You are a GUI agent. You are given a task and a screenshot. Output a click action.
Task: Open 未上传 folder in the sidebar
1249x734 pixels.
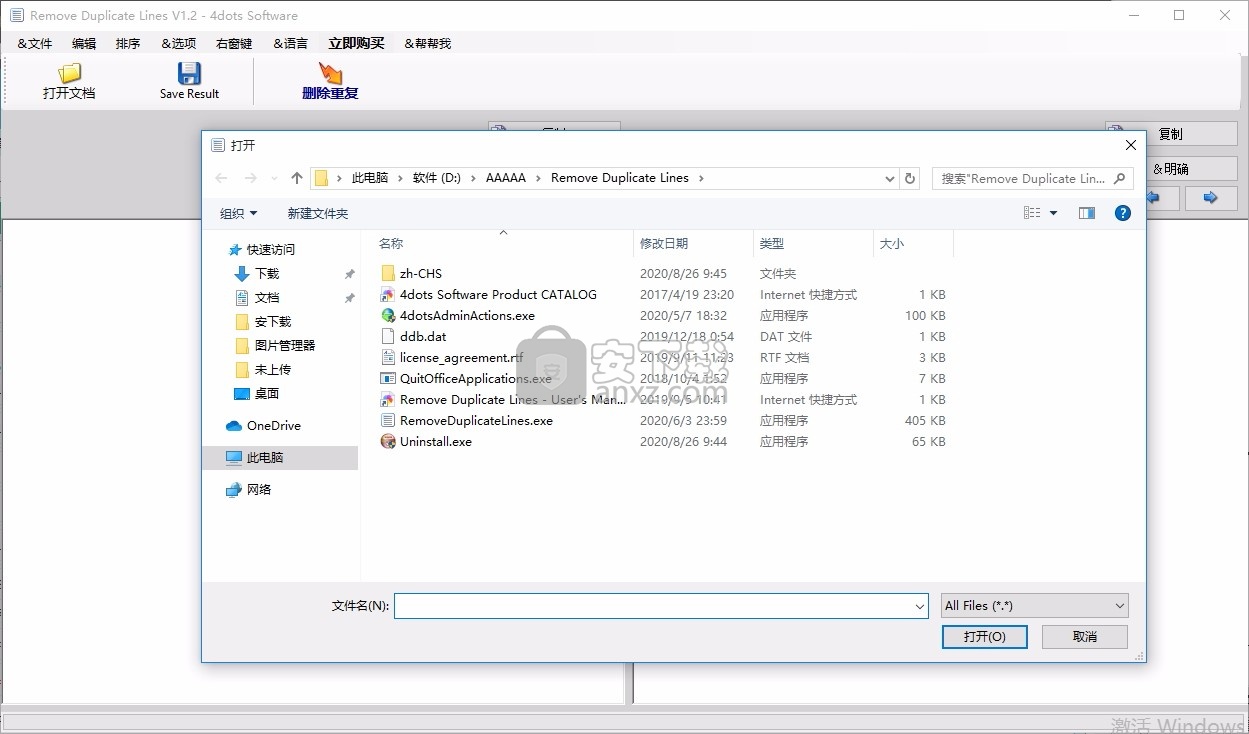click(x=273, y=369)
